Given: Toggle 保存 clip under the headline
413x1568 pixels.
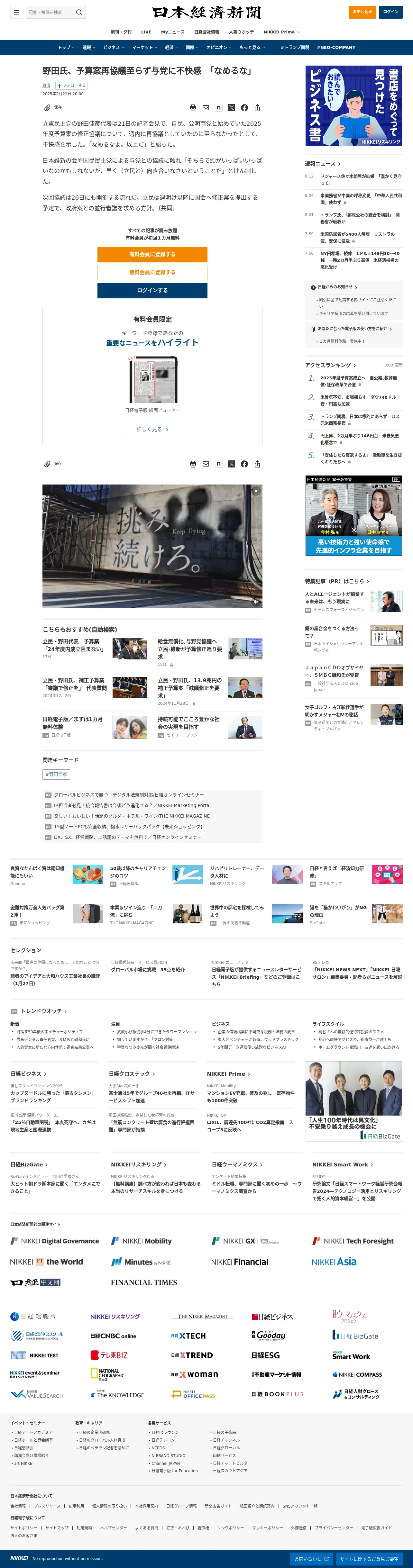Looking at the screenshot, I should [x=52, y=108].
